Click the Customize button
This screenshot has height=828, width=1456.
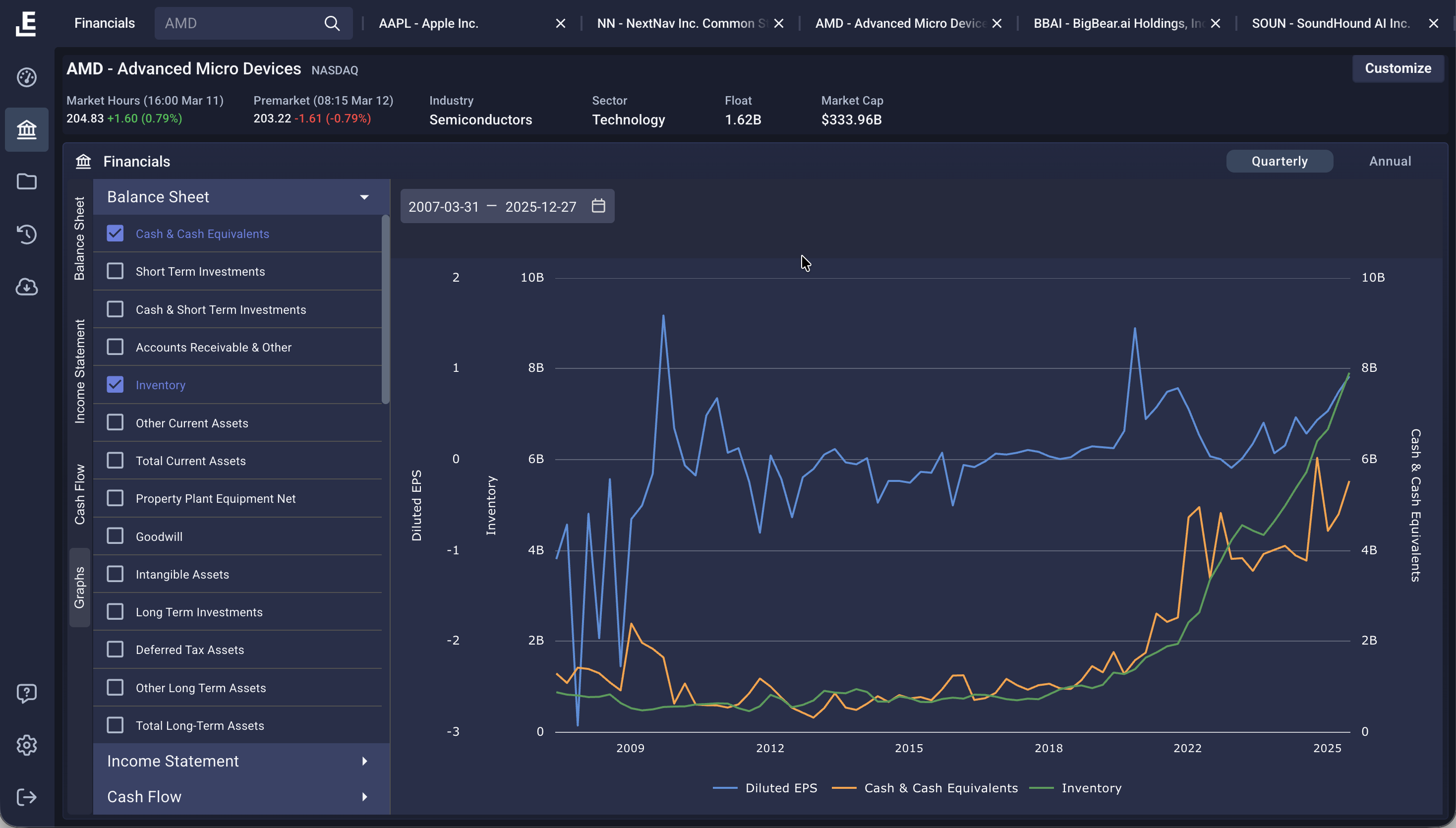pyautogui.click(x=1398, y=68)
